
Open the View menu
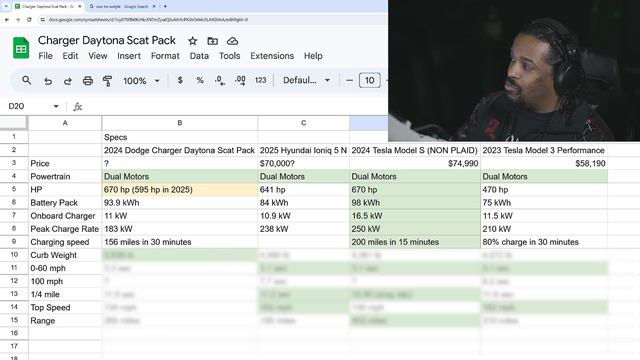(98, 56)
